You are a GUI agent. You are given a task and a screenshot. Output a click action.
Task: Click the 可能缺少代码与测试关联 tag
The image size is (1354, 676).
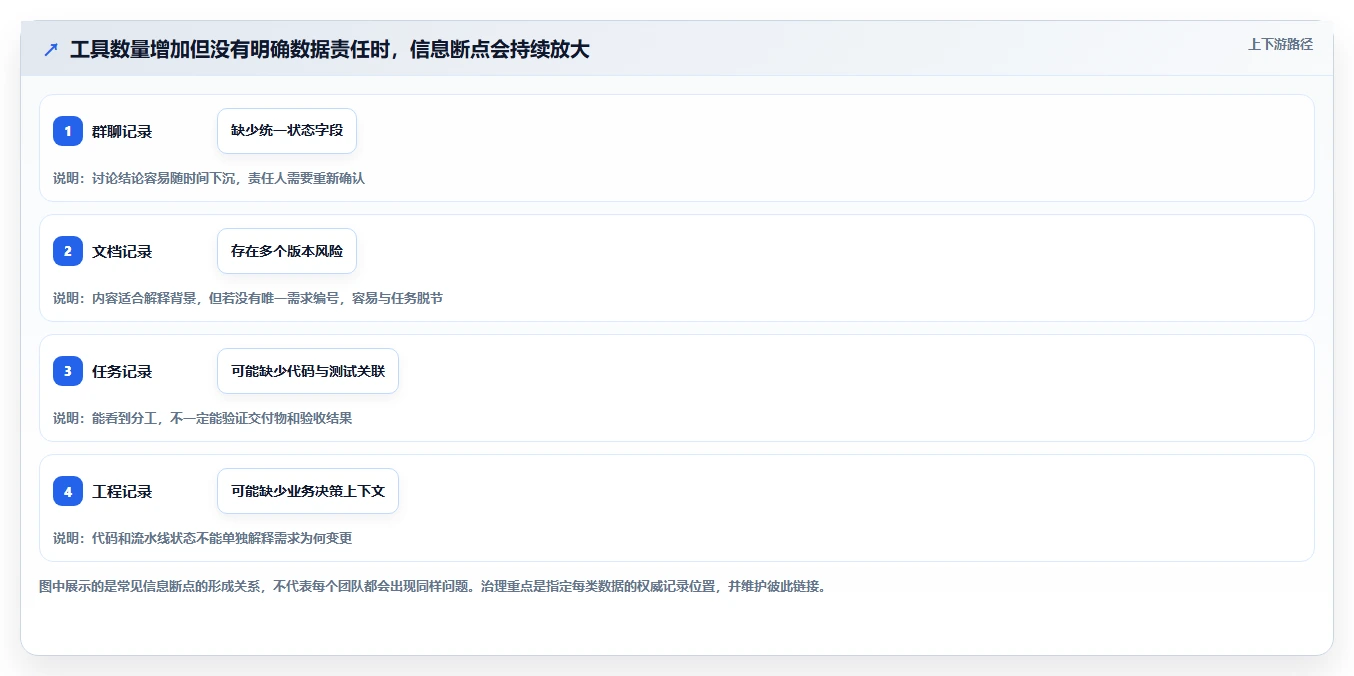tap(308, 371)
